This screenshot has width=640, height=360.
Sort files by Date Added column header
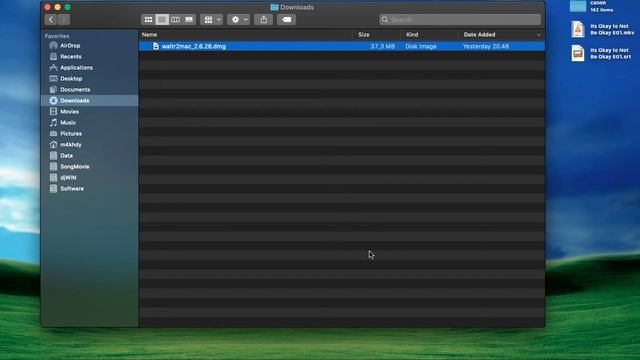[479, 35]
